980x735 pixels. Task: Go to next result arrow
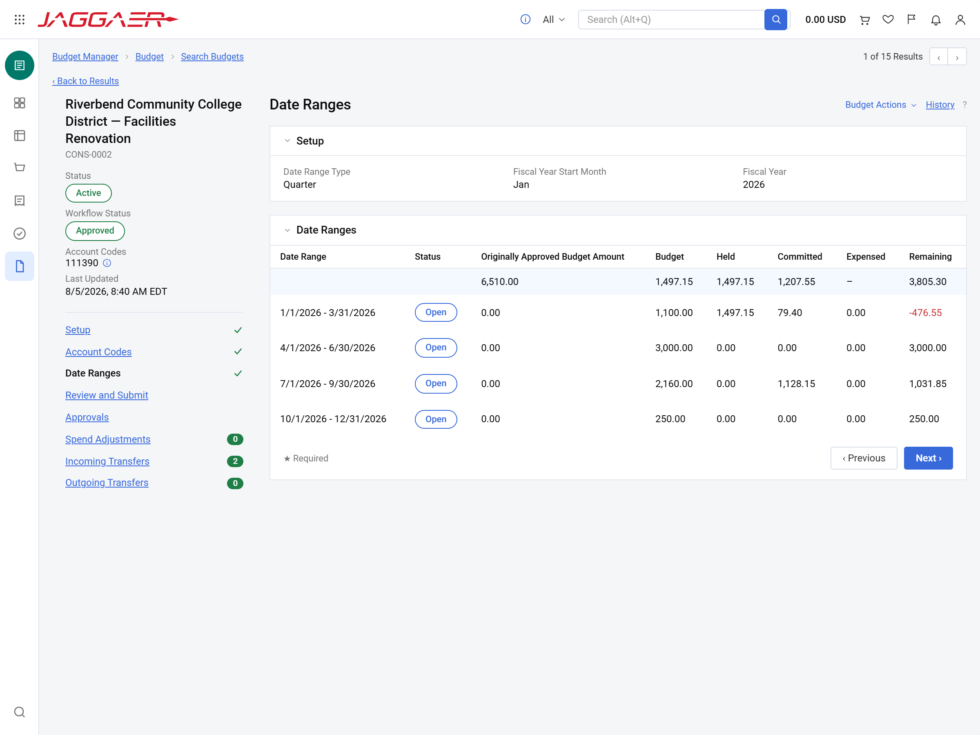coord(957,57)
